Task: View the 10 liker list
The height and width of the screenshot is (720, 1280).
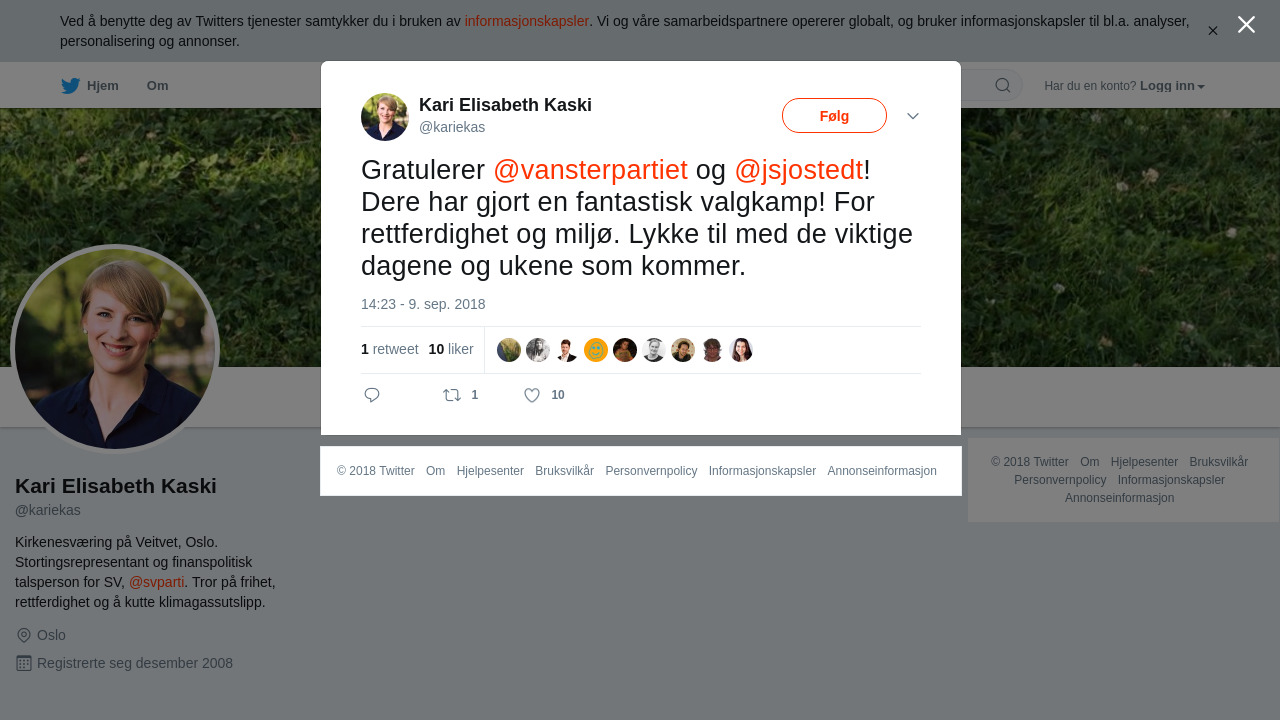Action: point(451,349)
